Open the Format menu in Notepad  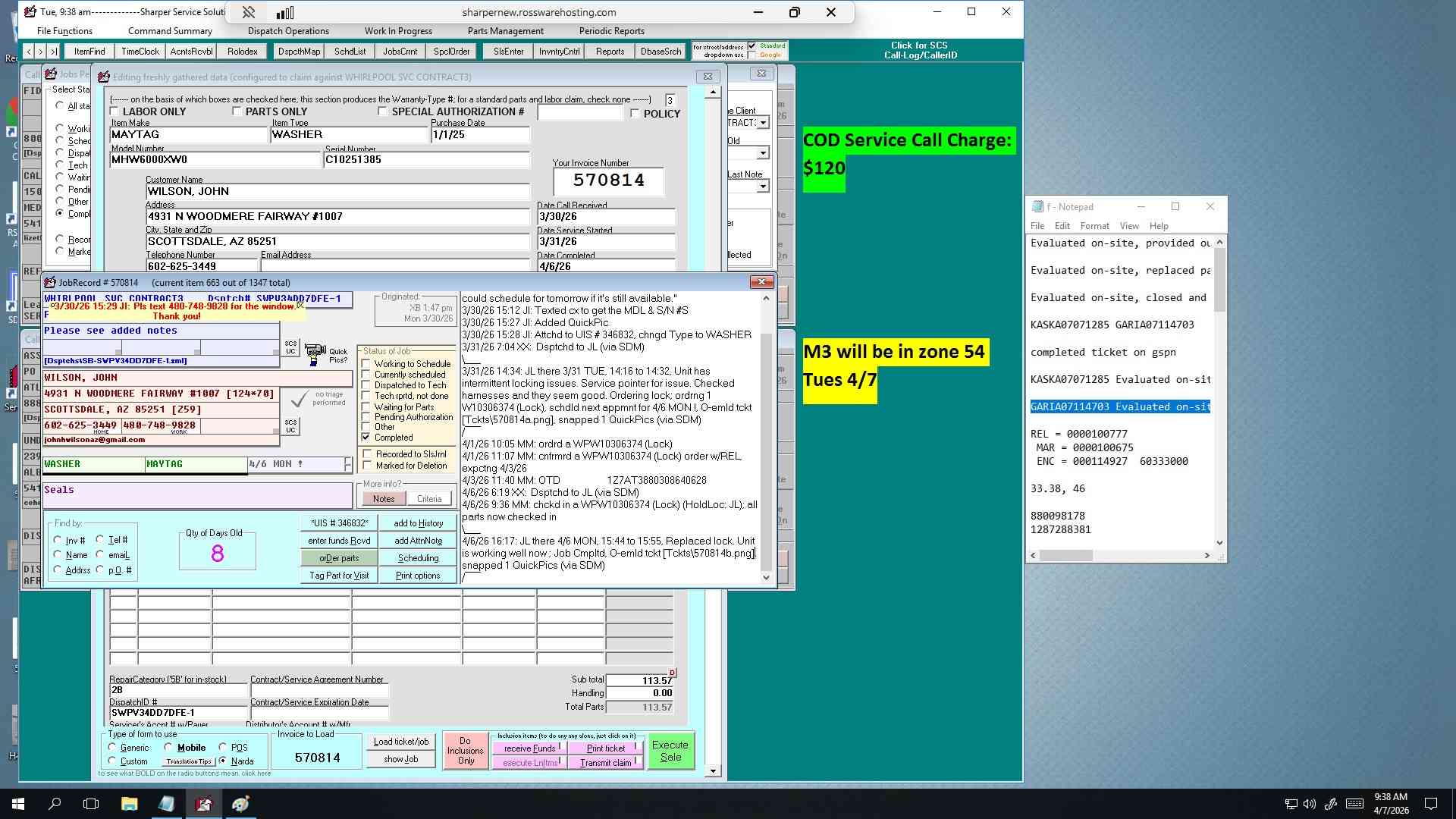point(1094,226)
